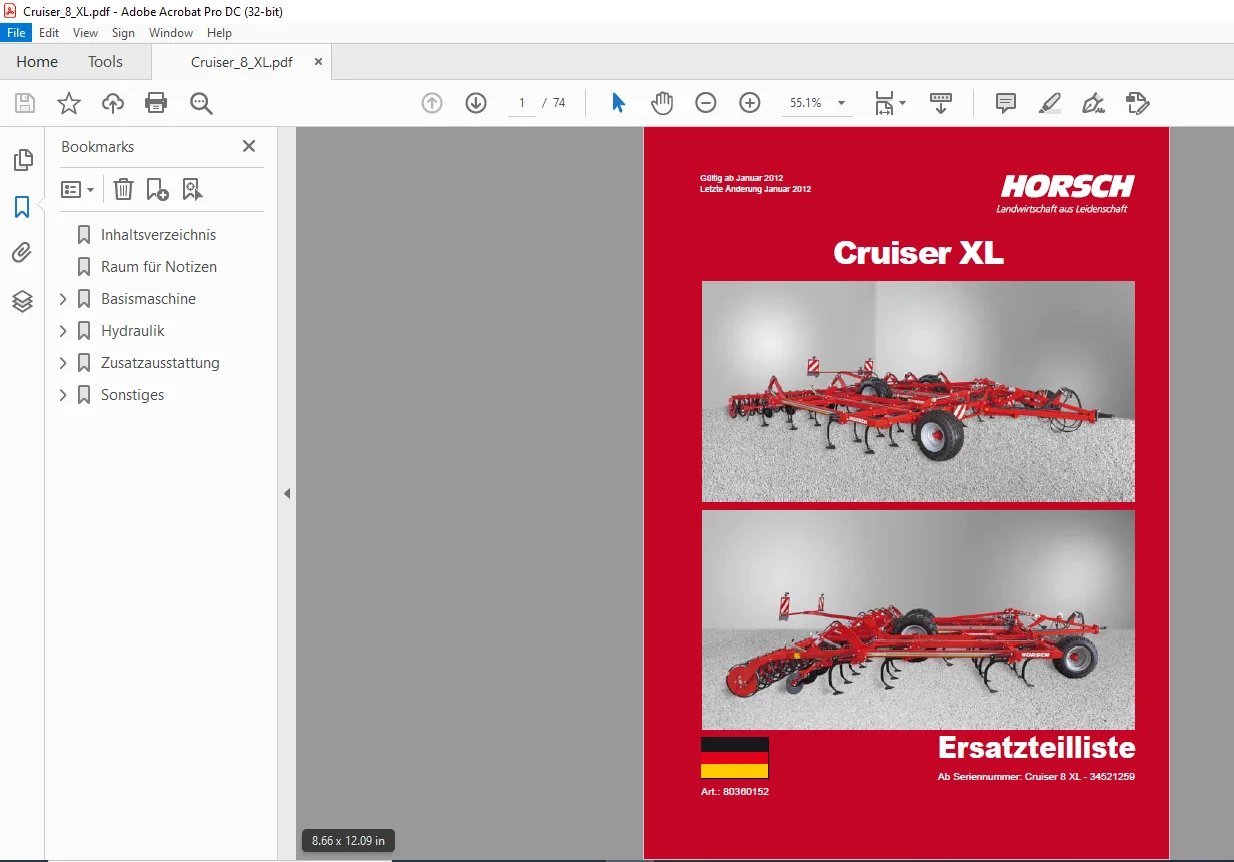Open the Sign document pen tool
The height and width of the screenshot is (862, 1234).
pos(1093,103)
